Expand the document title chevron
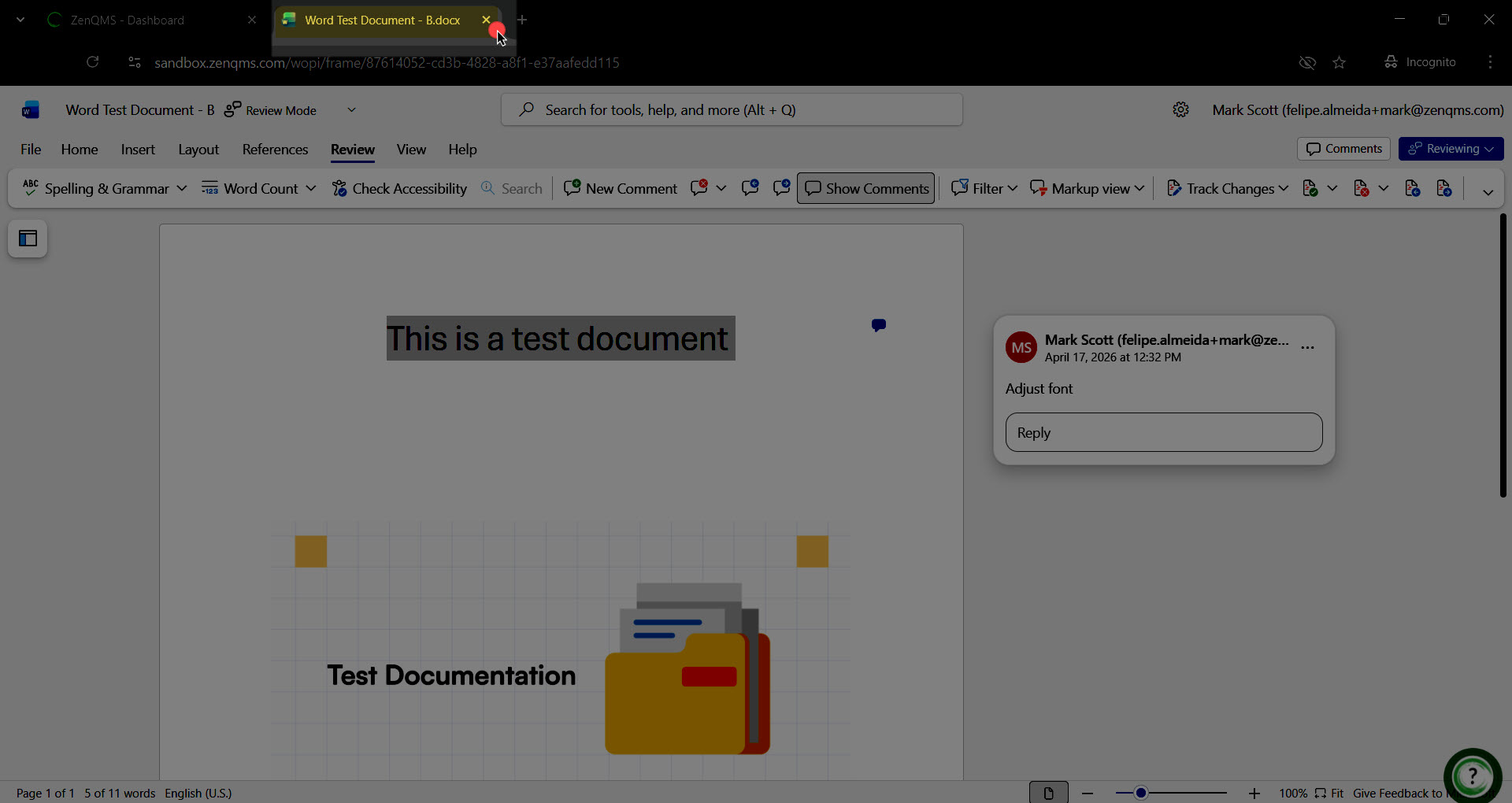The image size is (1512, 803). pos(351,110)
